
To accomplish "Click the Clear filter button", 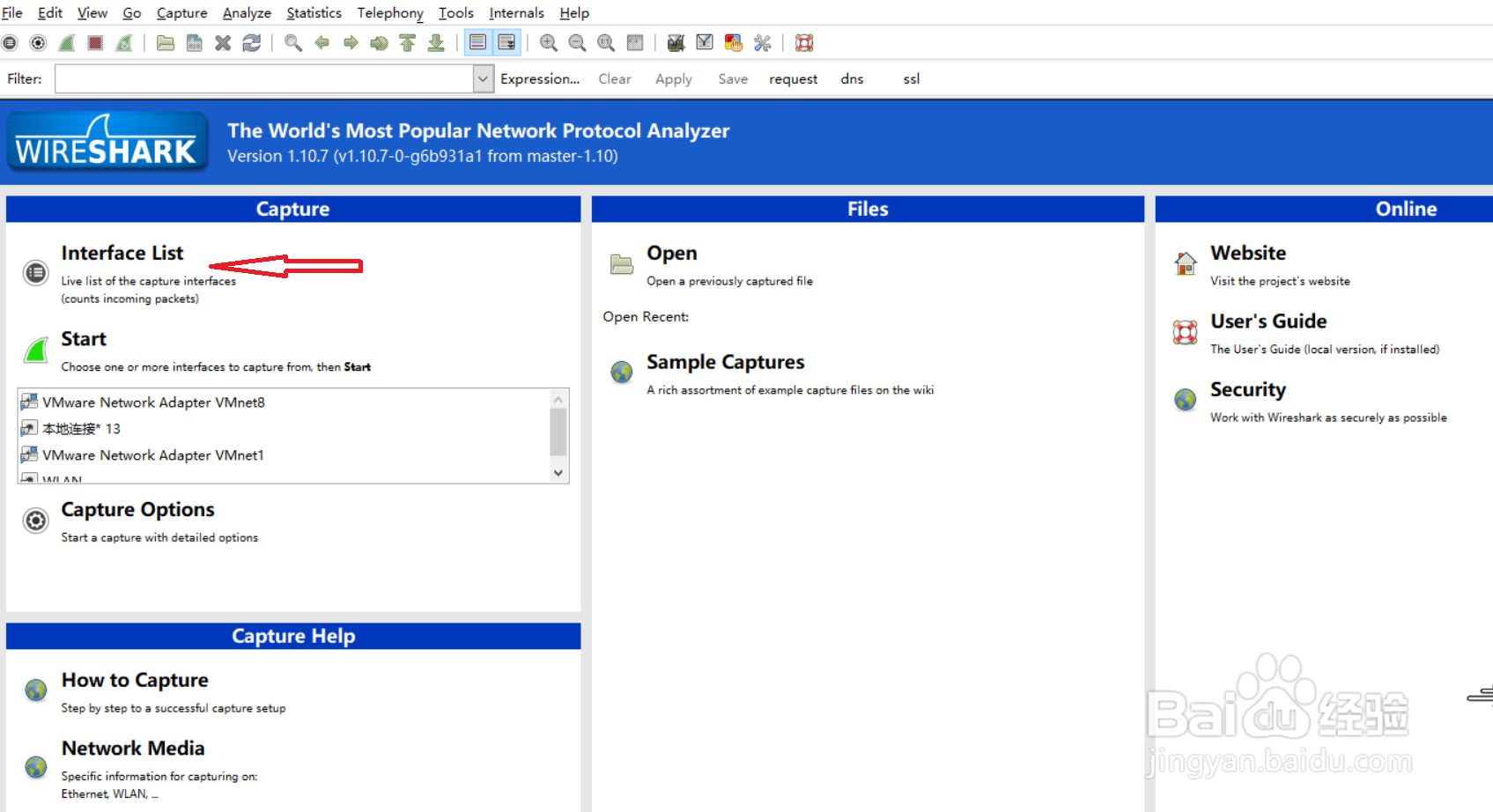I will click(x=615, y=78).
